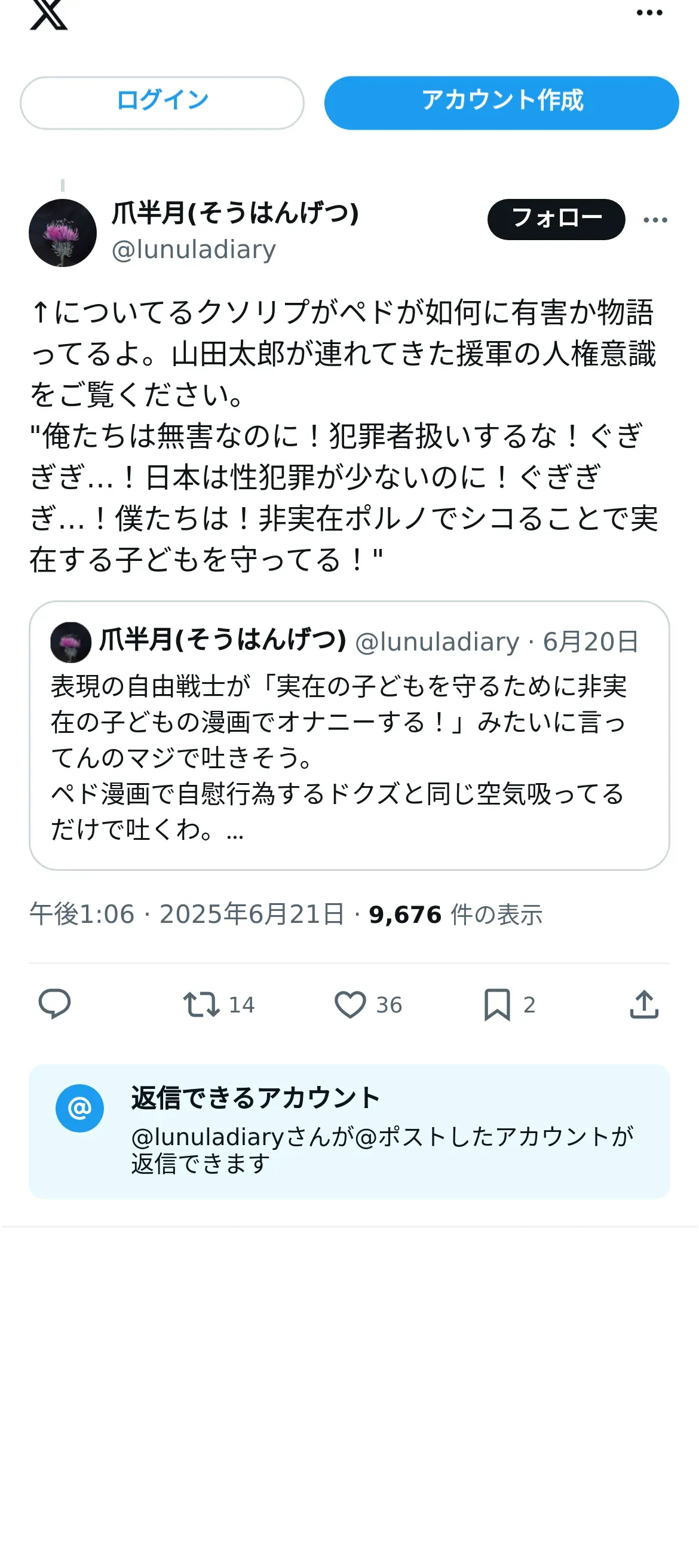The height and width of the screenshot is (1568, 699).
Task: Click the reply speech bubble icon
Action: point(55,1004)
